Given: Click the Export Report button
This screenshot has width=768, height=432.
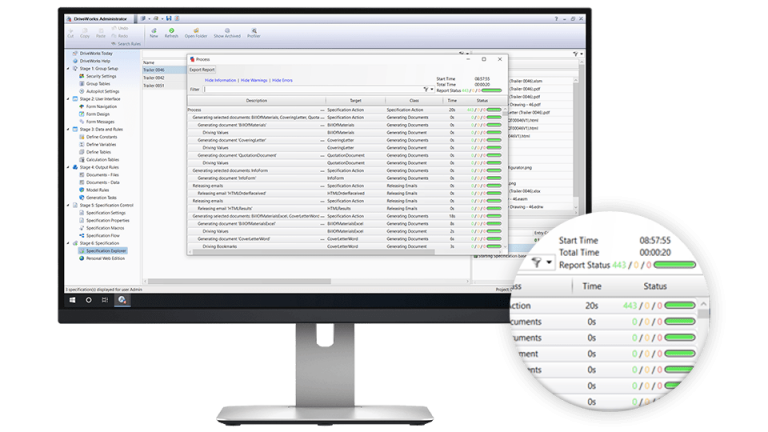Looking at the screenshot, I should coord(203,69).
